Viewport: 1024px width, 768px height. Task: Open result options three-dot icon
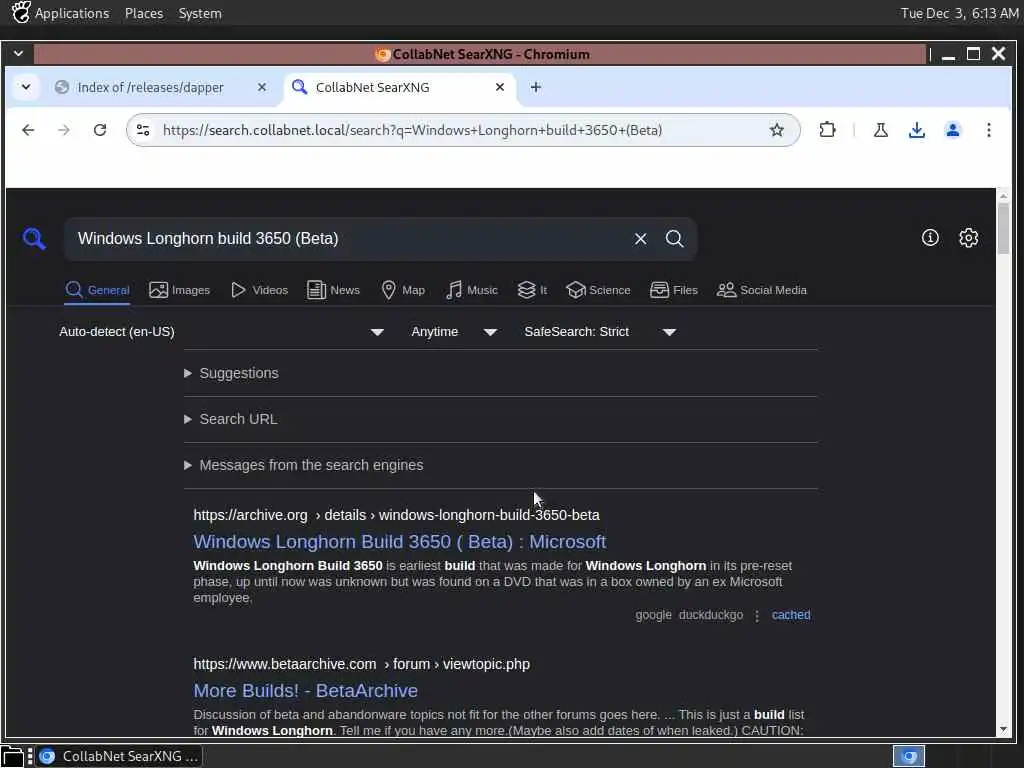pyautogui.click(x=757, y=616)
